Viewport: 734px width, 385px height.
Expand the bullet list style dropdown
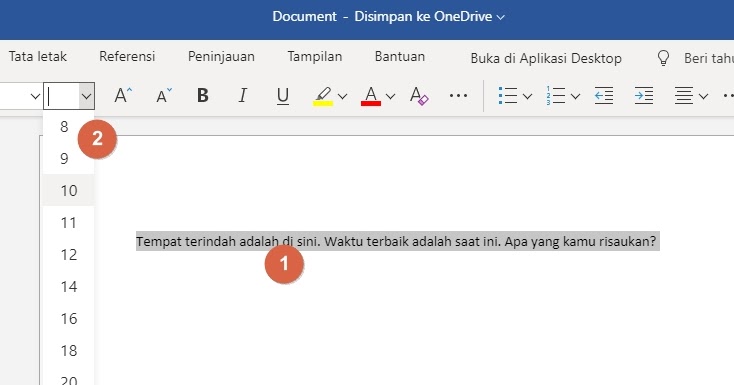point(528,96)
